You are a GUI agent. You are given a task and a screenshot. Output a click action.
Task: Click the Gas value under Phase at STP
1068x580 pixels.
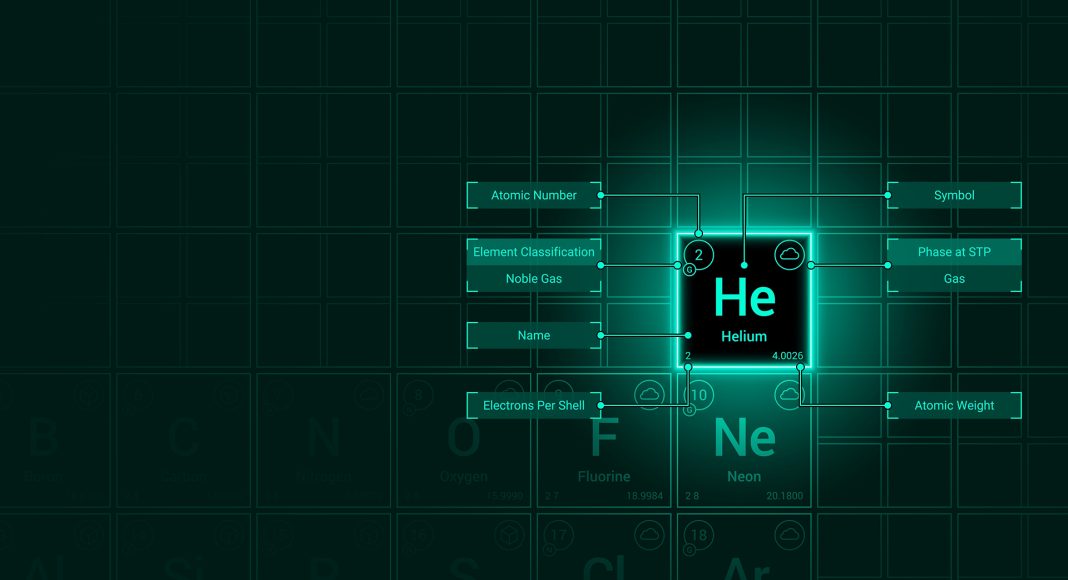(x=954, y=279)
